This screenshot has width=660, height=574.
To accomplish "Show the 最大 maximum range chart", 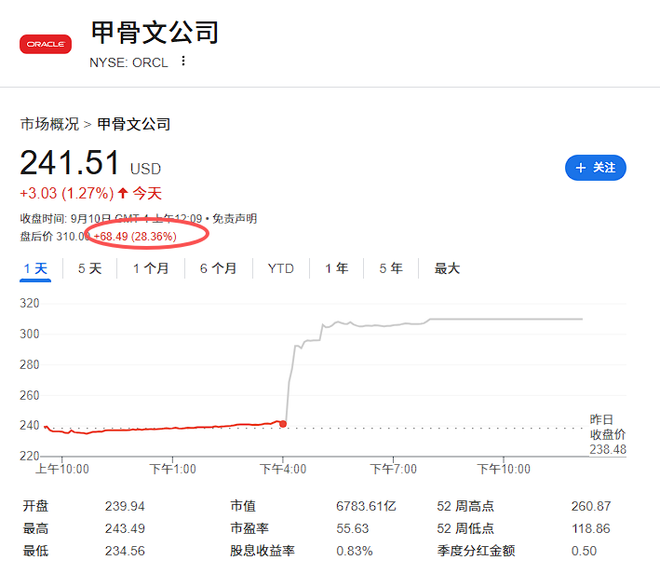I will pyautogui.click(x=447, y=268).
